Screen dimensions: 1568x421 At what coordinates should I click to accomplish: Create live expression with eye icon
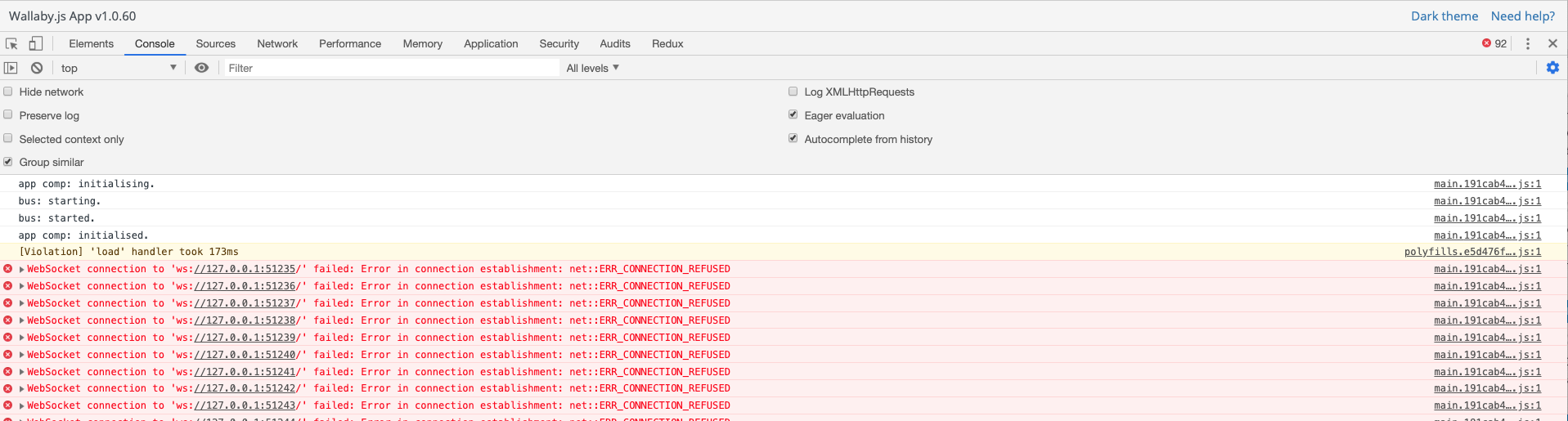pyautogui.click(x=201, y=68)
